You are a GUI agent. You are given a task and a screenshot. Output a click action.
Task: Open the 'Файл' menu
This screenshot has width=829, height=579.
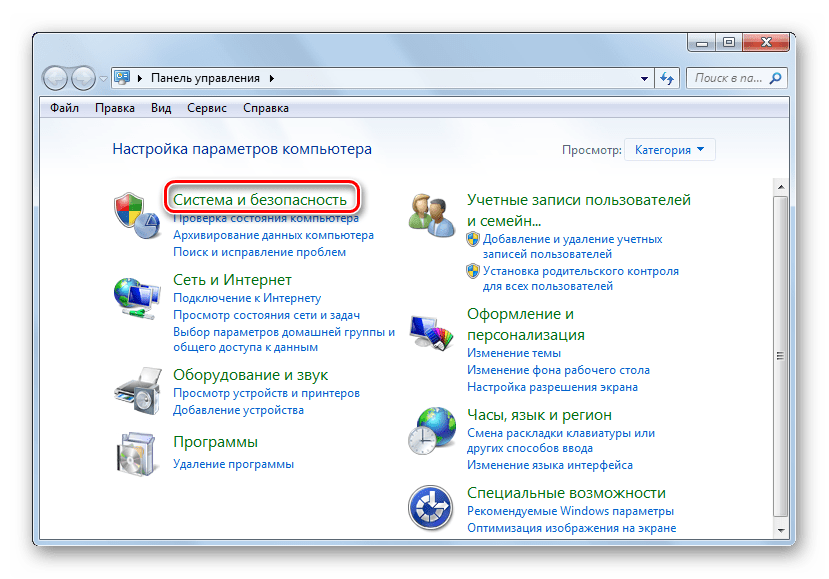click(65, 108)
